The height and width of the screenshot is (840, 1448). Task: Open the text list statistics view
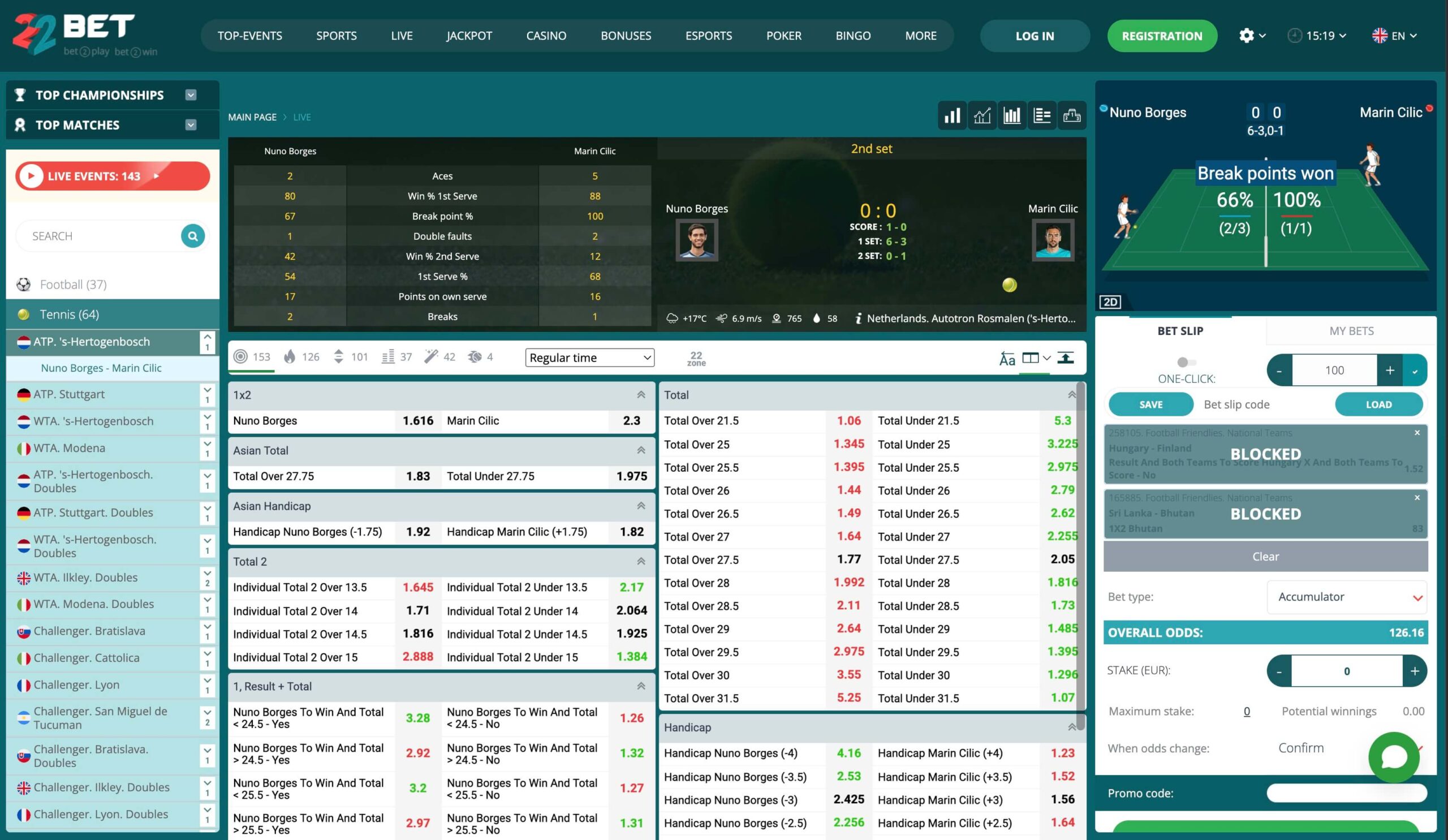tap(1042, 115)
